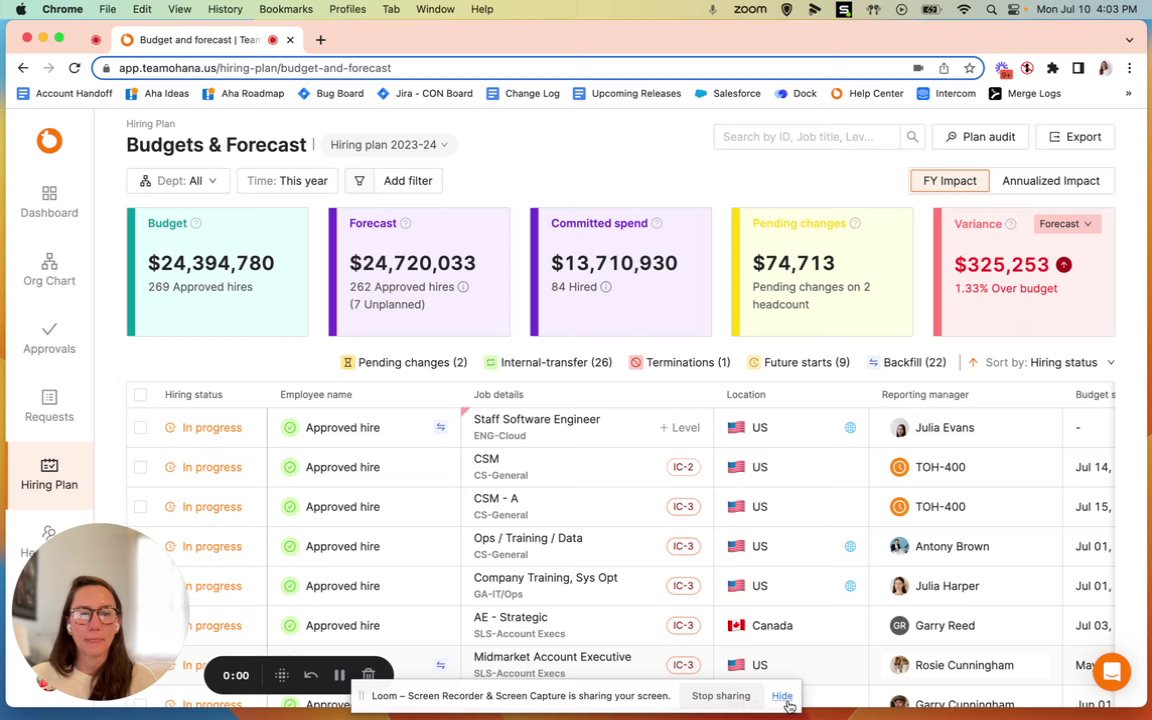Open the History menu
The height and width of the screenshot is (720, 1152).
point(225,9)
